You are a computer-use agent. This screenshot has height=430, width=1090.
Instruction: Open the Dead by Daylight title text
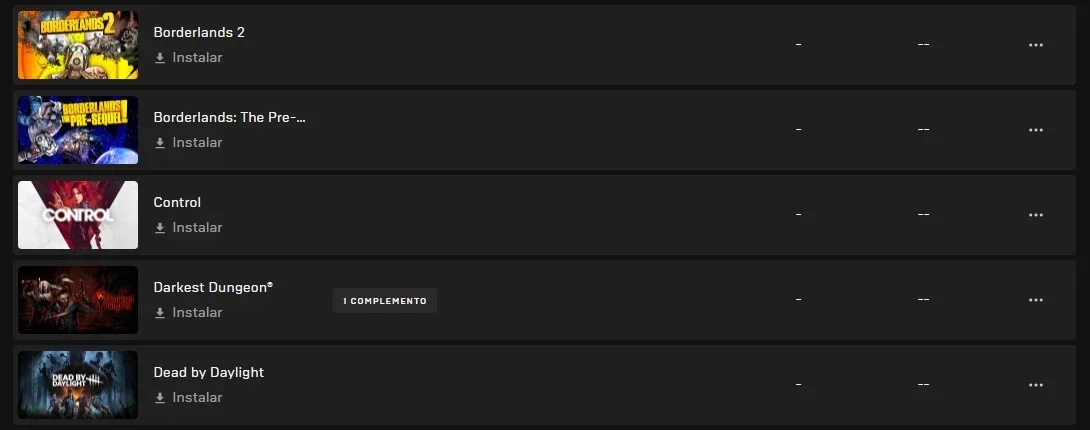(209, 372)
